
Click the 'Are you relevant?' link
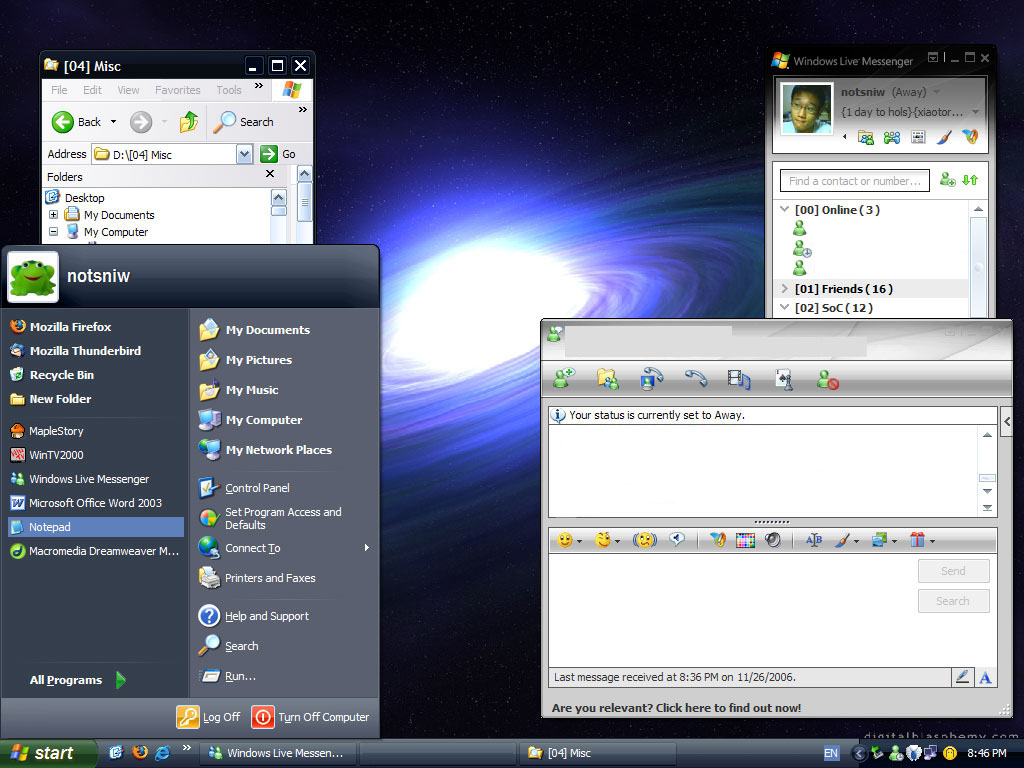coord(676,708)
